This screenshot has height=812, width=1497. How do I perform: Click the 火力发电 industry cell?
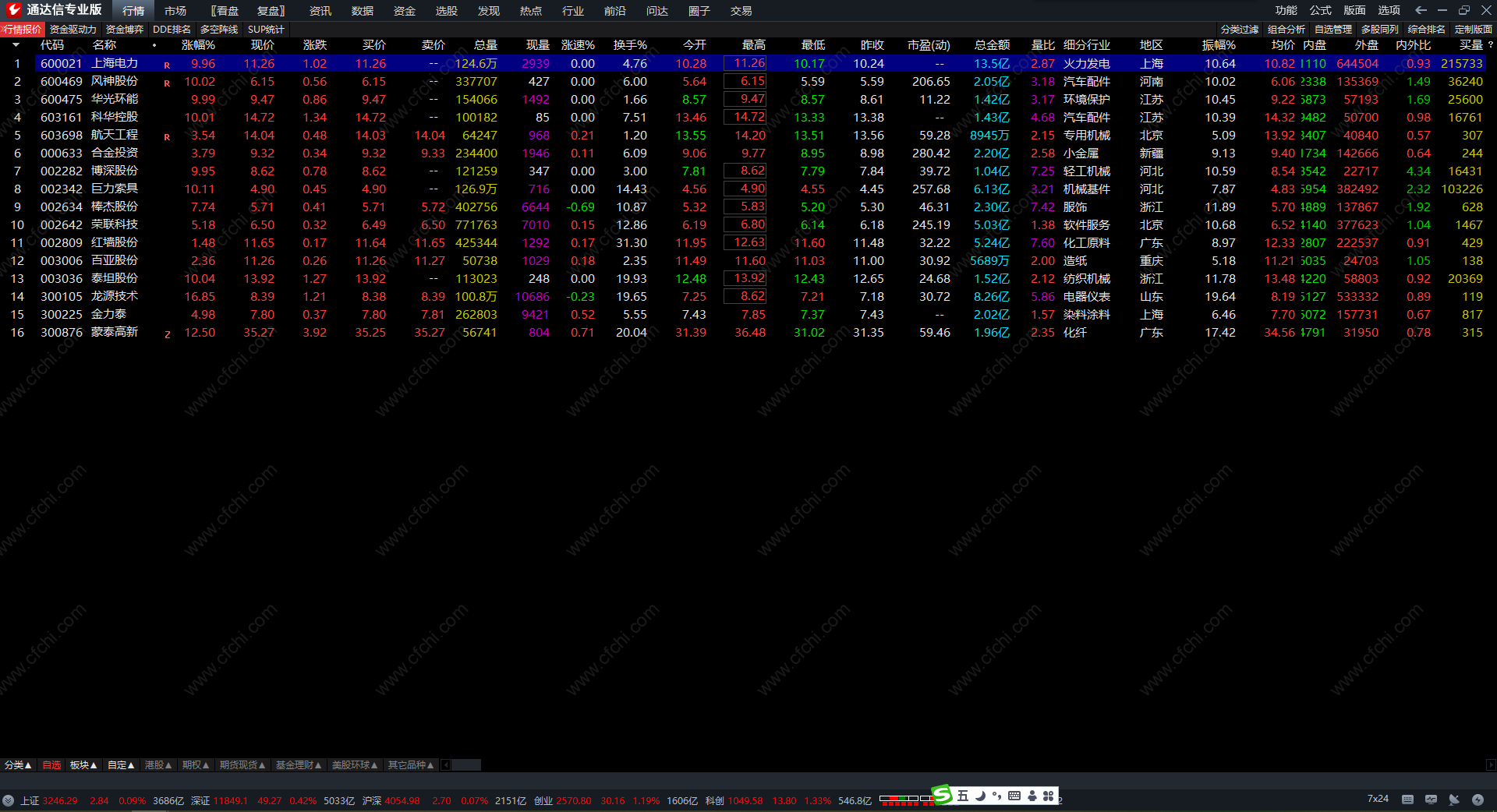(x=1087, y=64)
